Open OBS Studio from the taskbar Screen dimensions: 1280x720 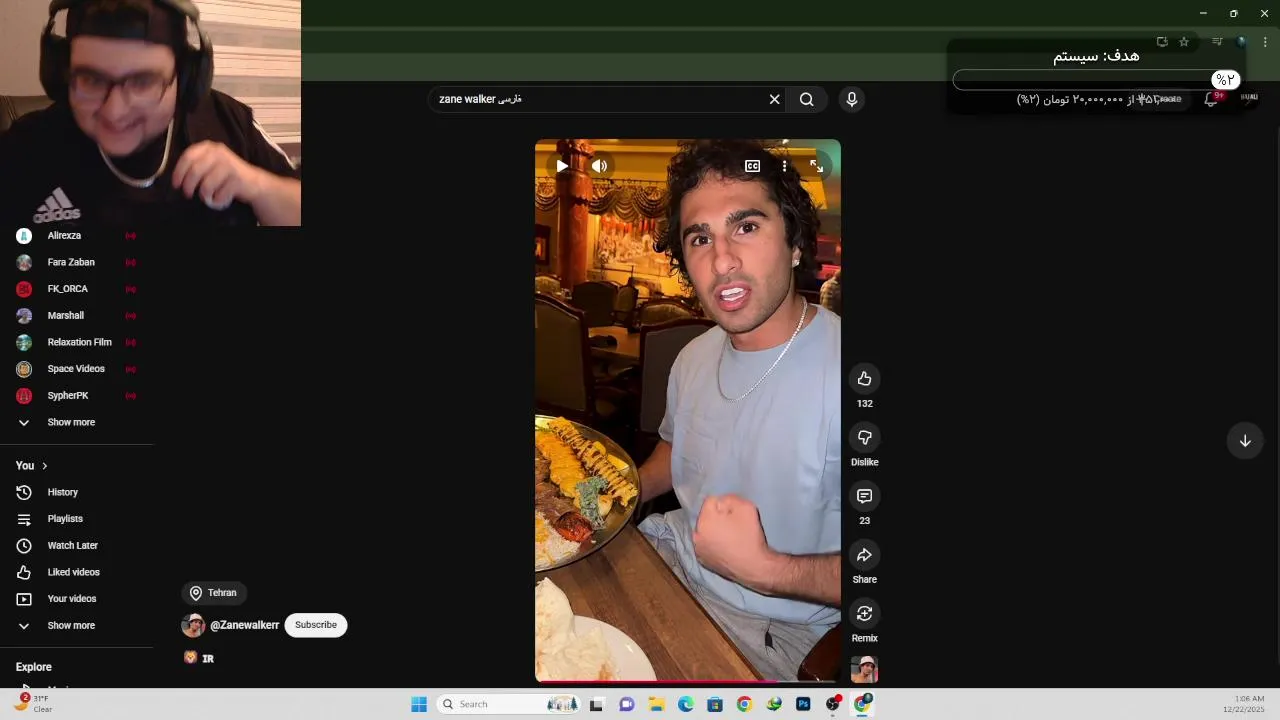[832, 704]
